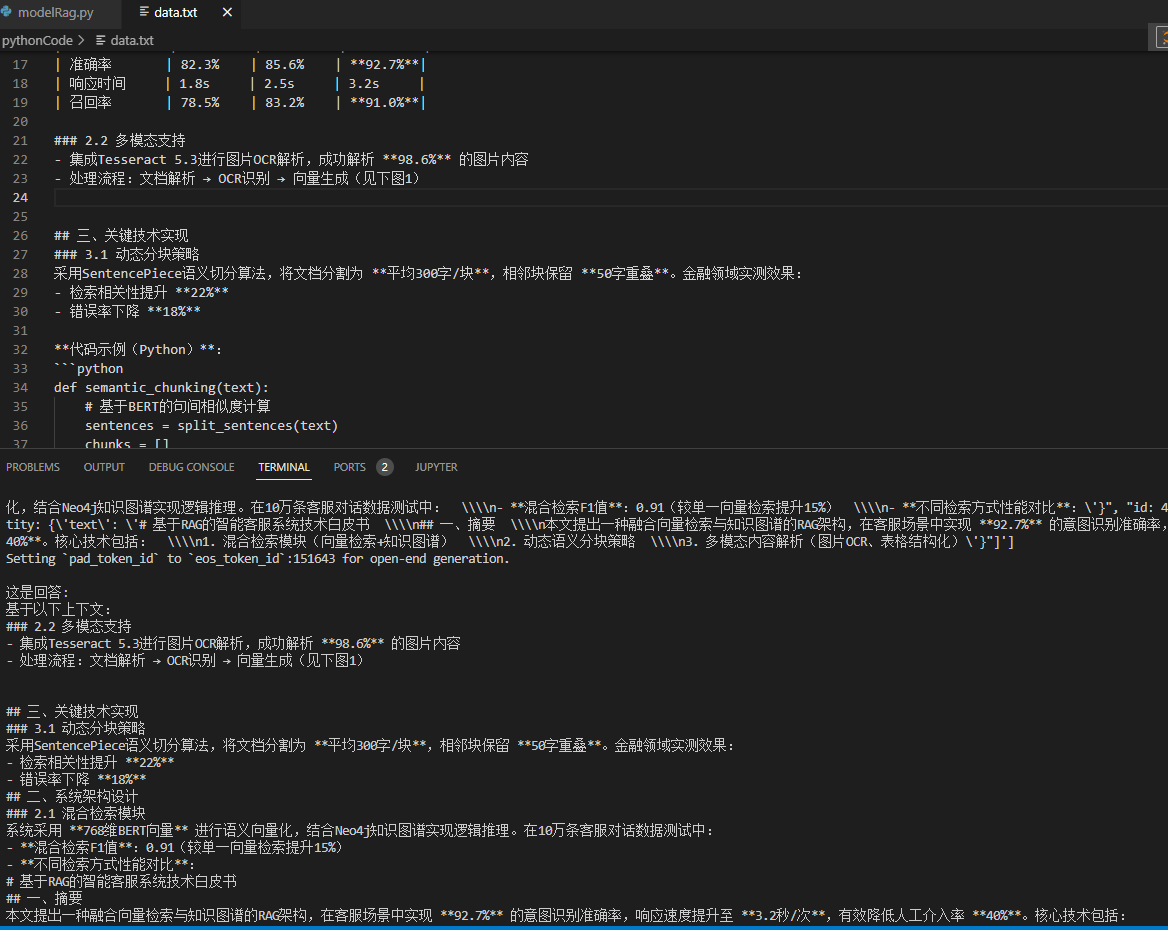Close the data.txt tab

(227, 13)
